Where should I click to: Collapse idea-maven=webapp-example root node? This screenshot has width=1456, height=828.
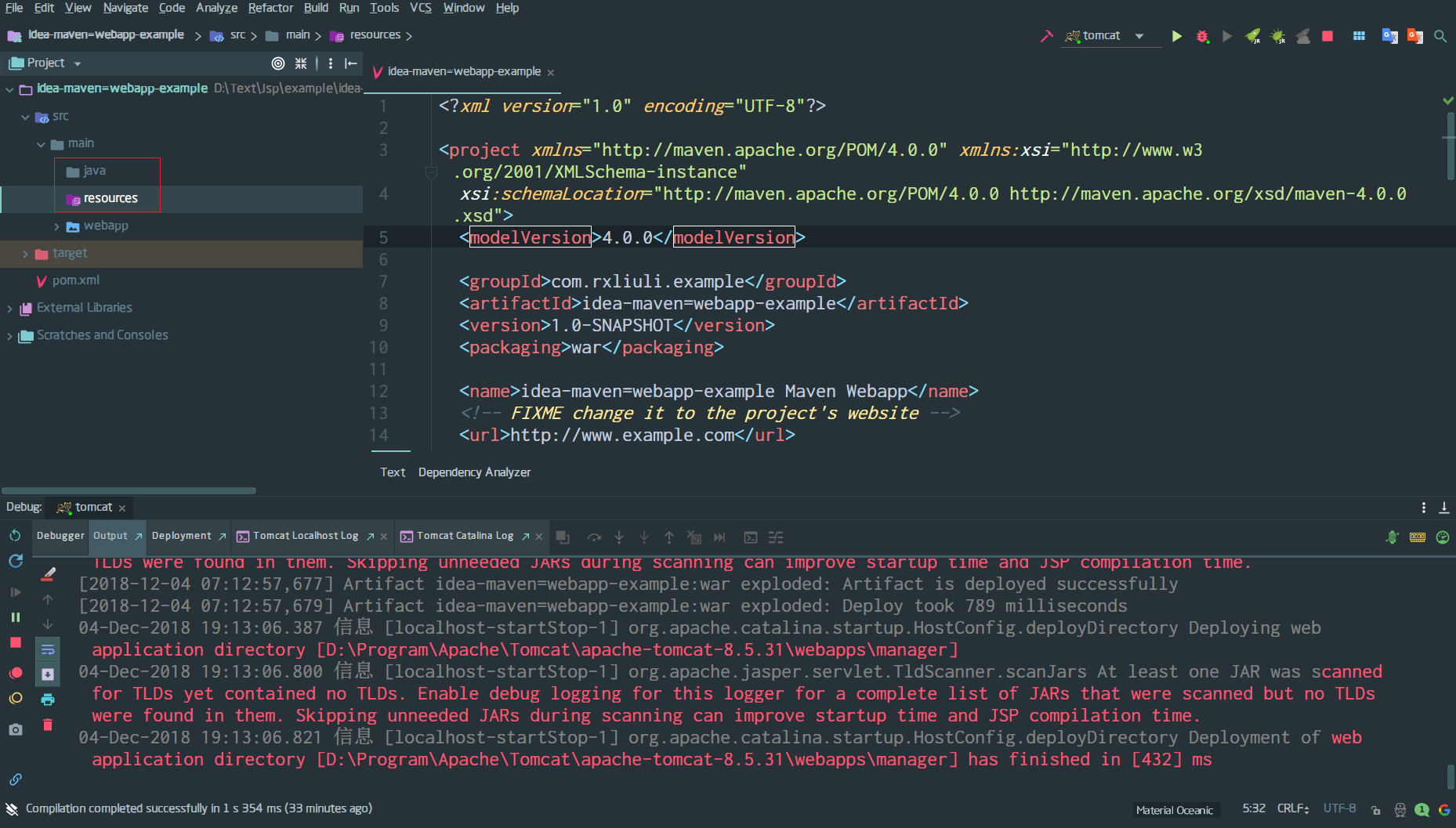pyautogui.click(x=9, y=89)
